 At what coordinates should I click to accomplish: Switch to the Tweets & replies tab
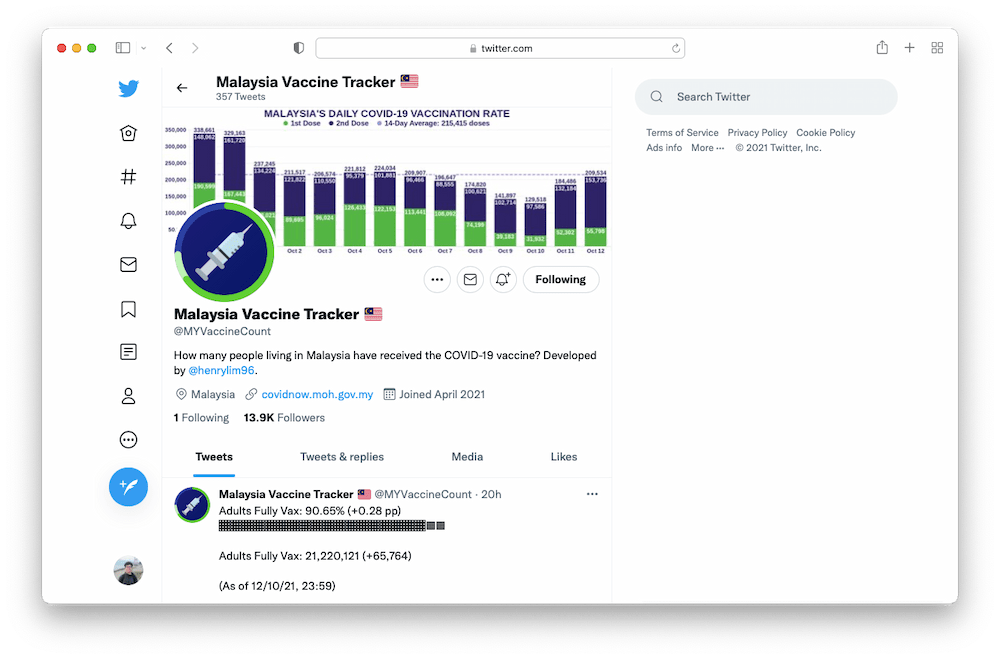pyautogui.click(x=342, y=457)
